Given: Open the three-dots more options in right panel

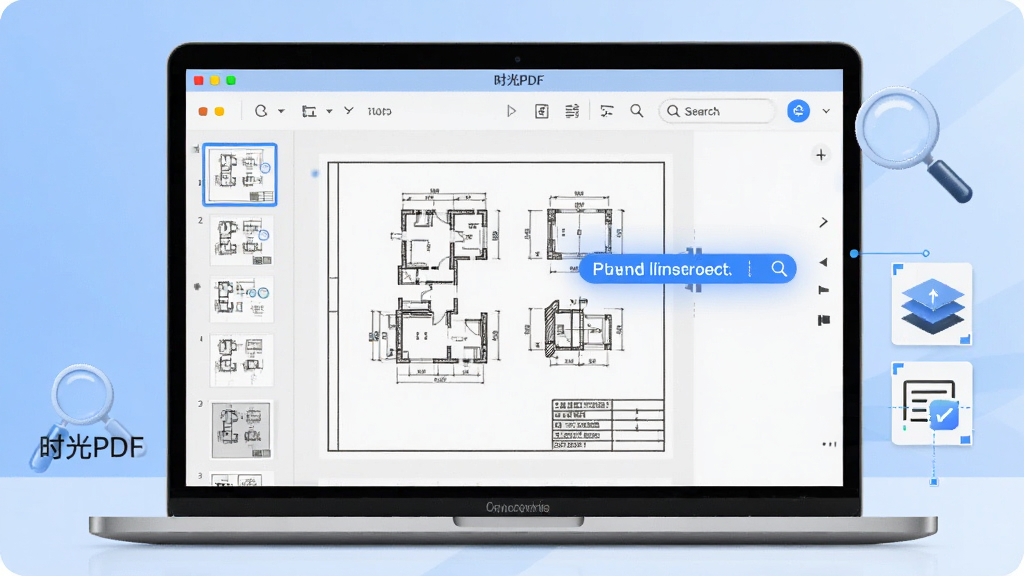Looking at the screenshot, I should [x=829, y=444].
